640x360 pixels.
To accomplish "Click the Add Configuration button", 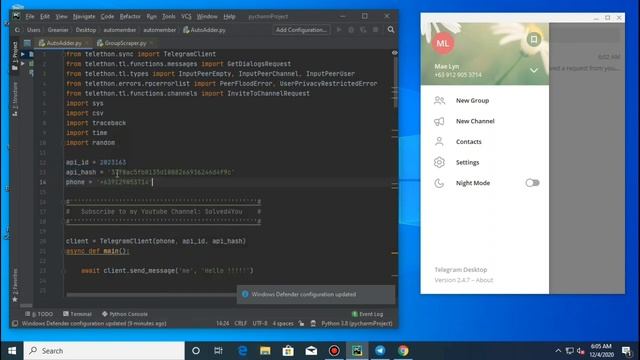I will (x=301, y=30).
